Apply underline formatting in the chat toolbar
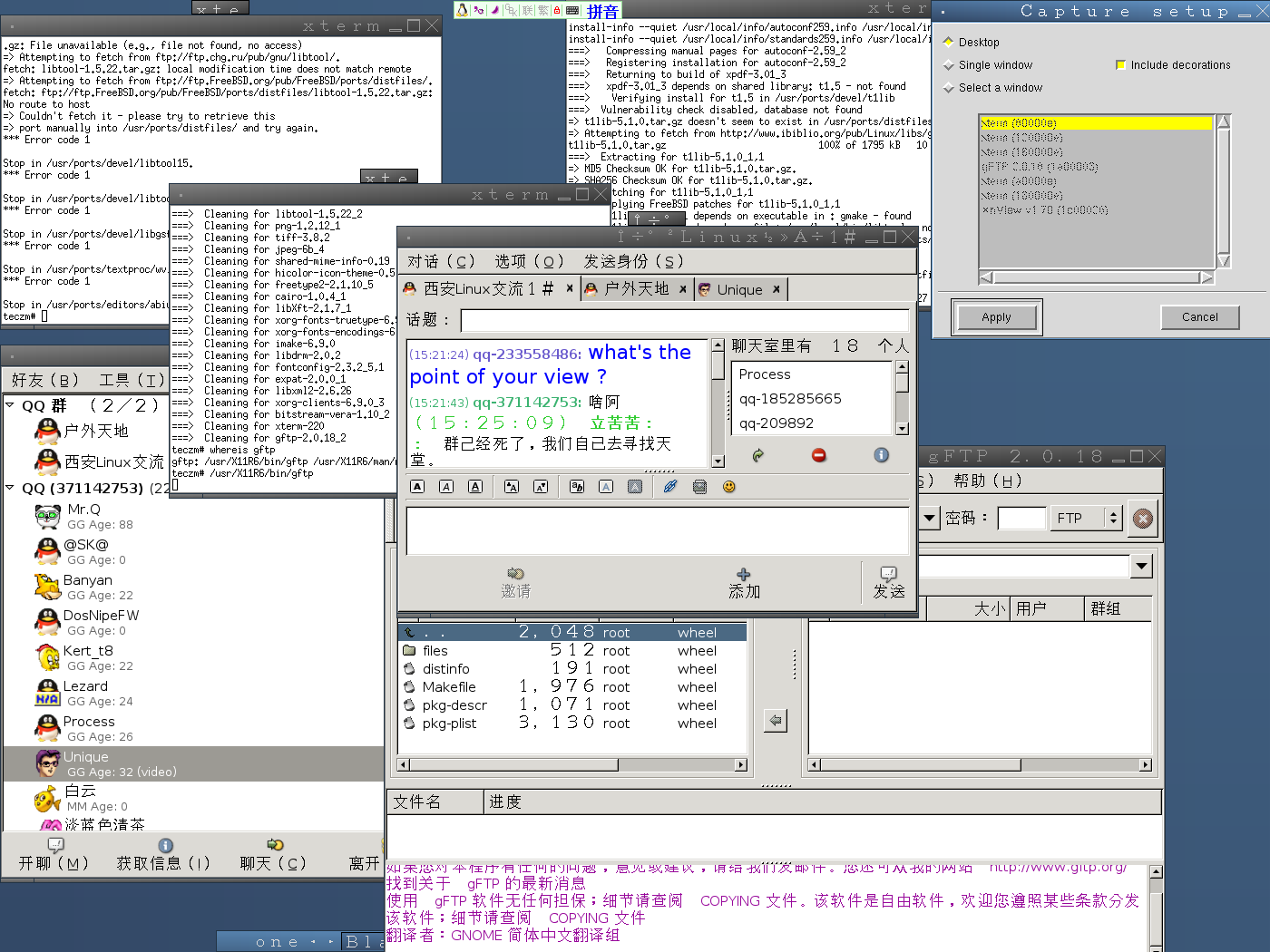This screenshot has height=952, width=1270. 475,487
